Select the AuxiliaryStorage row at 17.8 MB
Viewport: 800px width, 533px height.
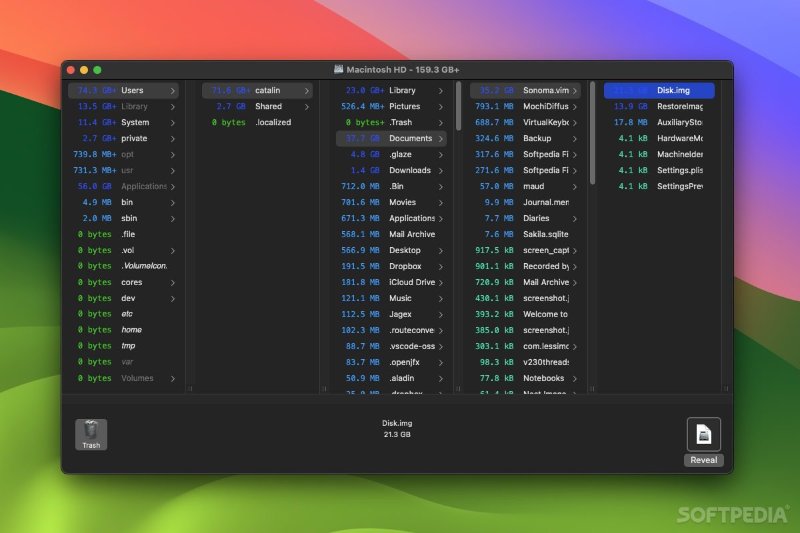659,122
